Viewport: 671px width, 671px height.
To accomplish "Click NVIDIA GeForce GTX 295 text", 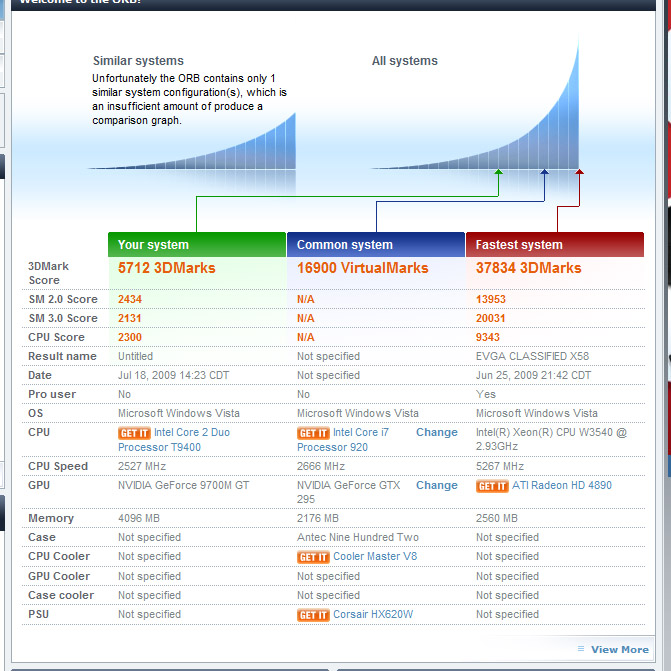I will coord(348,492).
